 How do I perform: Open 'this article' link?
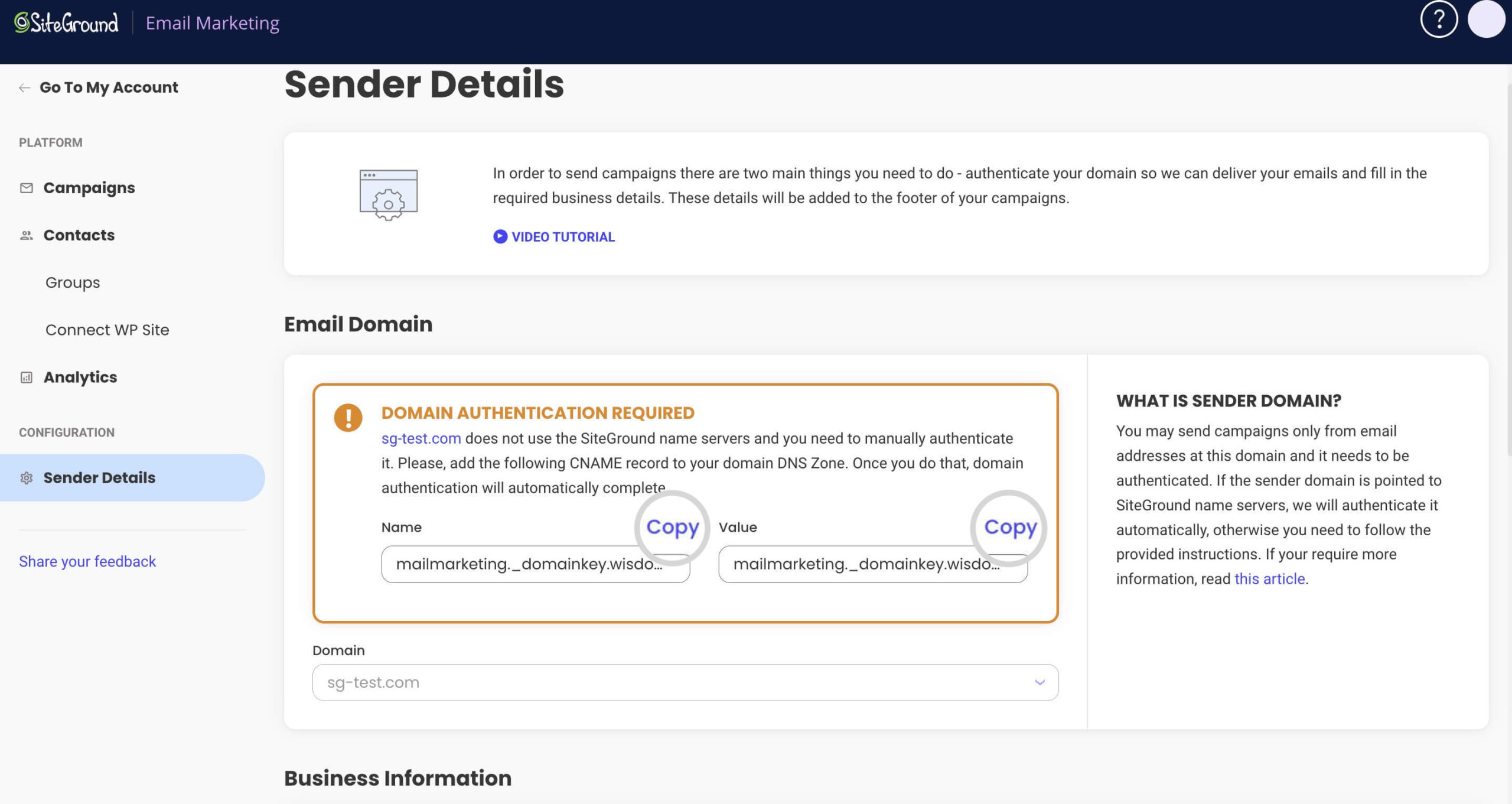click(x=1269, y=579)
